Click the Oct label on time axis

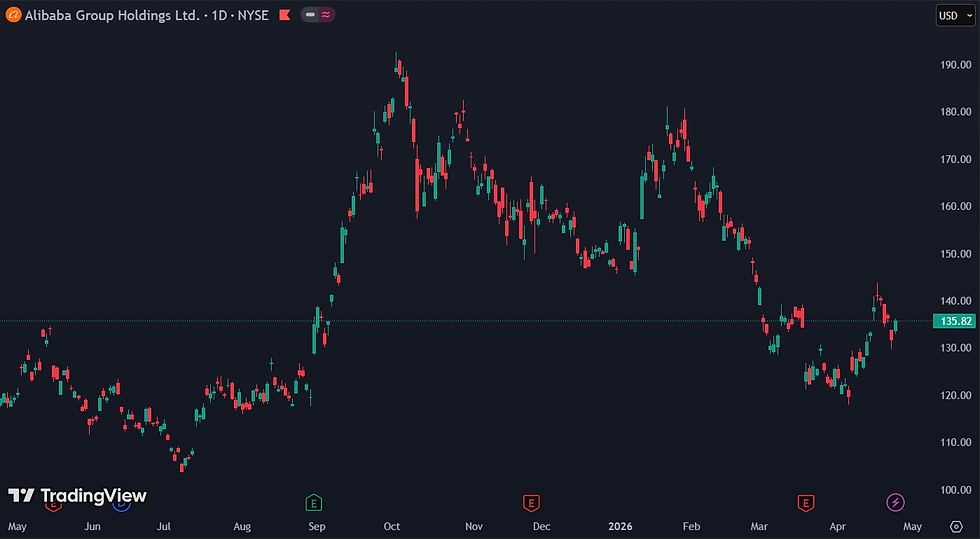(x=392, y=526)
